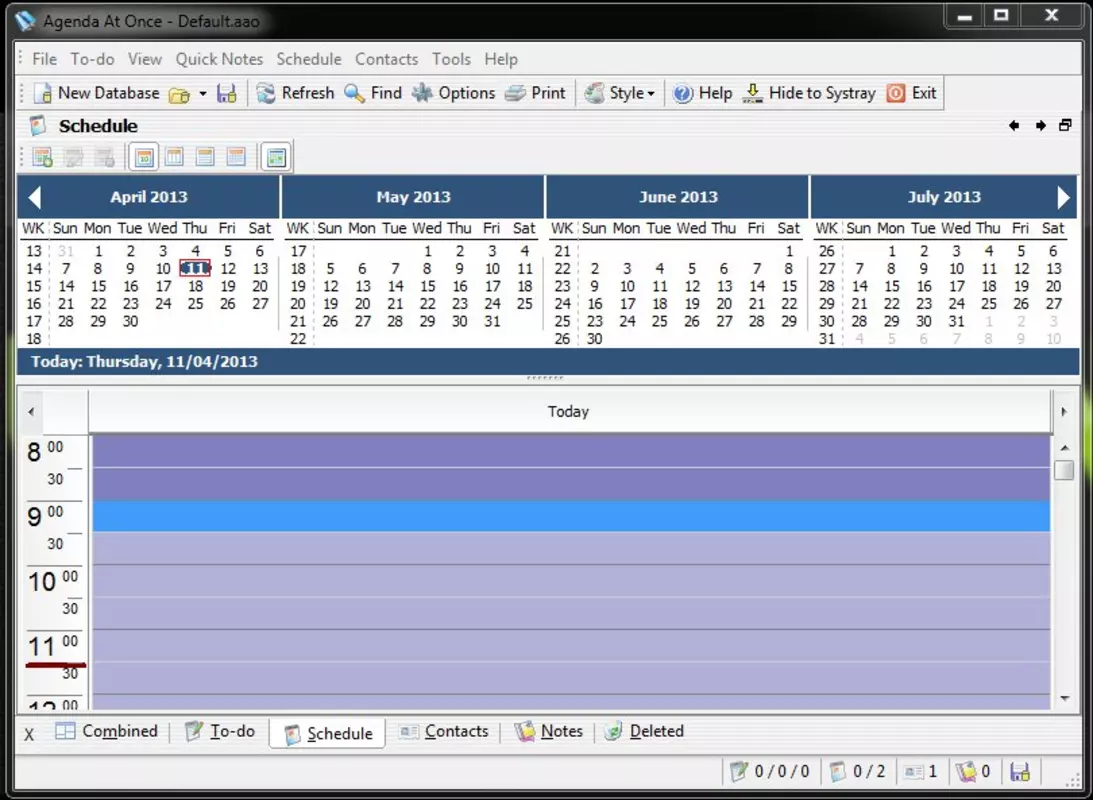Click the save database floppy icon
This screenshot has width=1093, height=800.
227,93
